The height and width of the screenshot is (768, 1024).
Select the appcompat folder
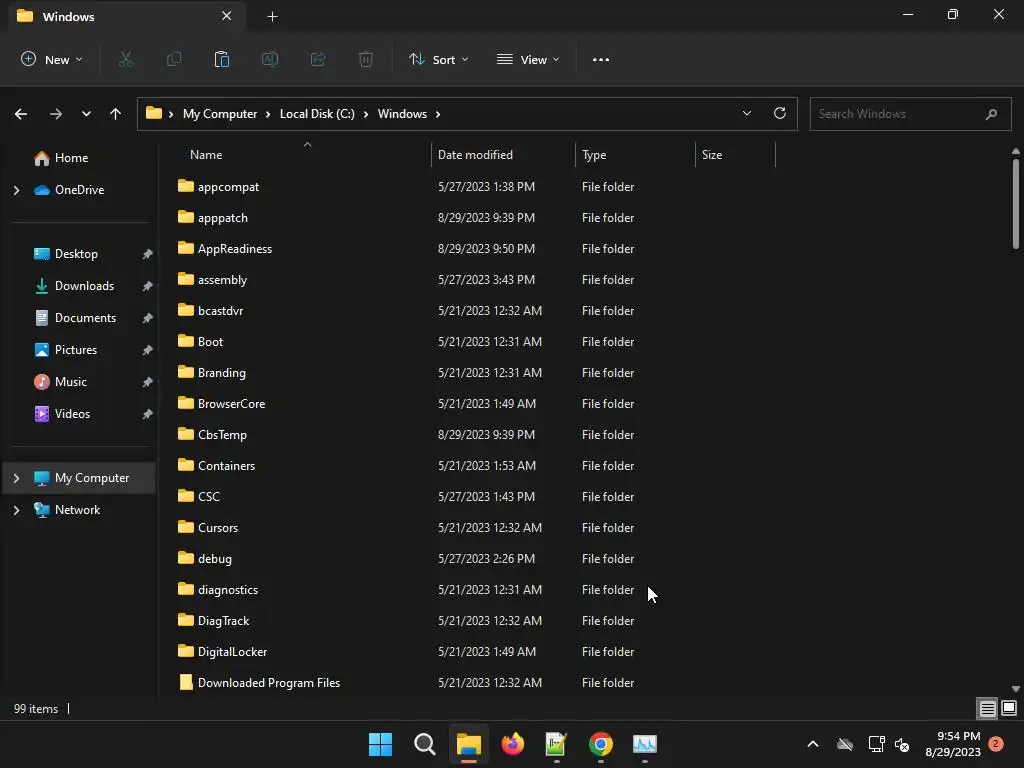point(228,187)
